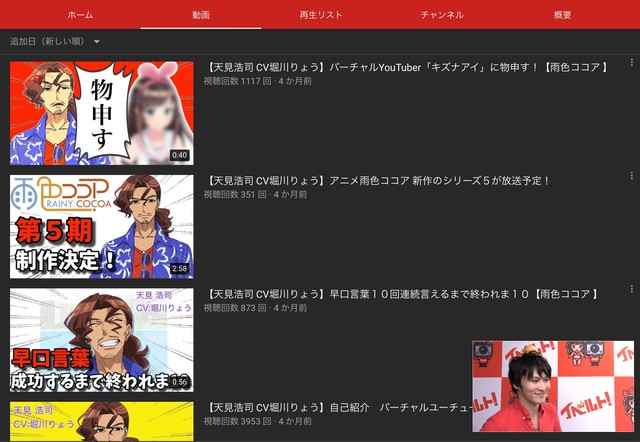Click the 視聴回数 351 回 view count

235,195
